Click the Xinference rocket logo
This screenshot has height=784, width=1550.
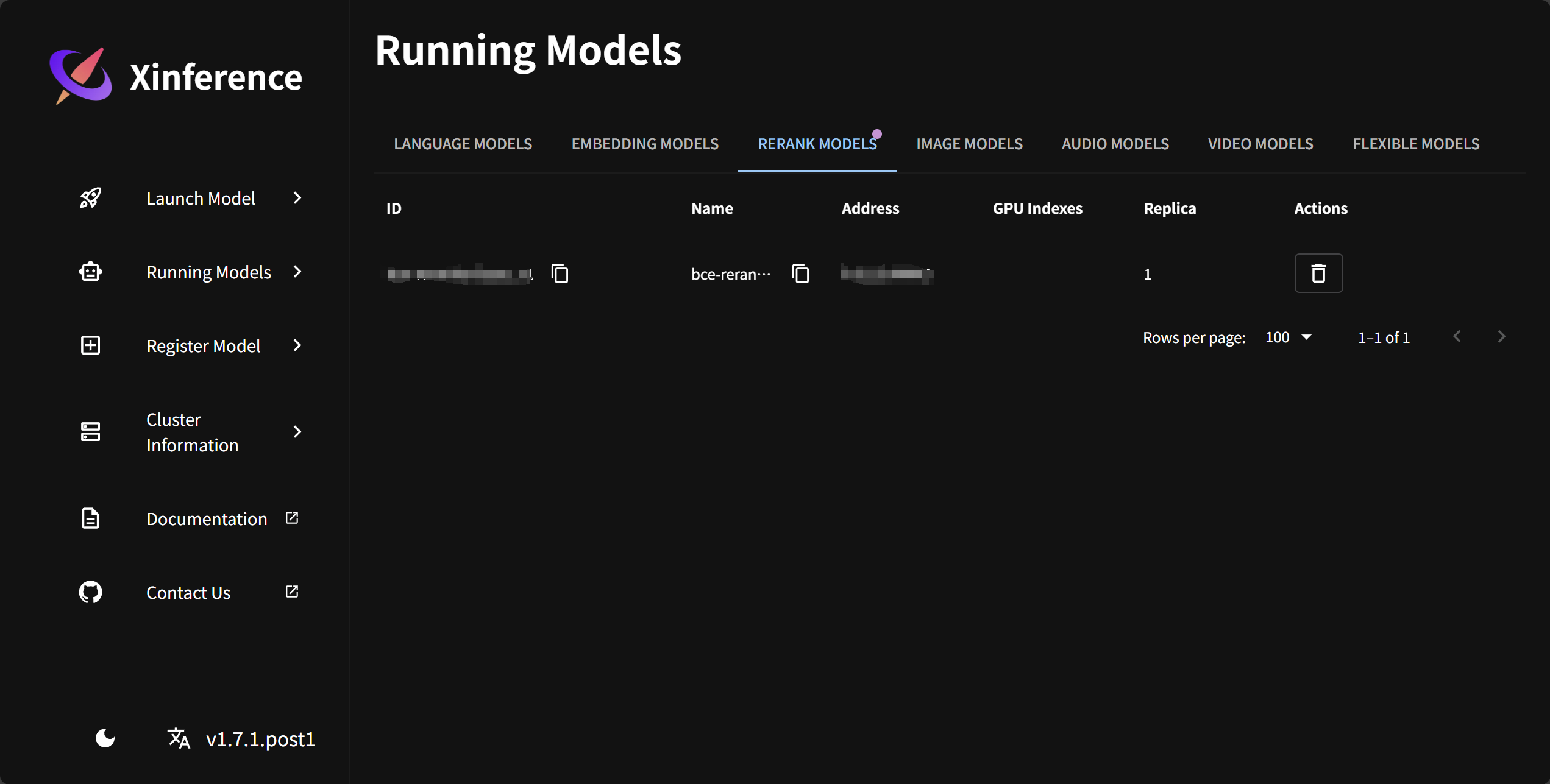click(x=81, y=76)
